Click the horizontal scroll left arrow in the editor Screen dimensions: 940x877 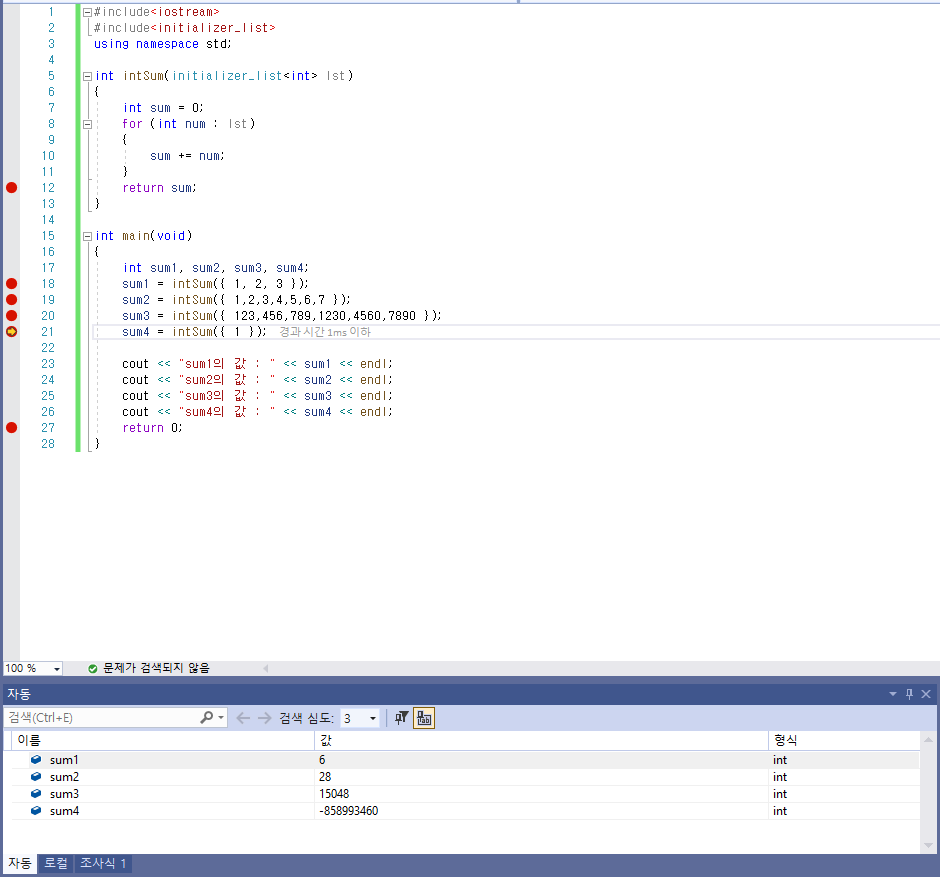(266, 668)
